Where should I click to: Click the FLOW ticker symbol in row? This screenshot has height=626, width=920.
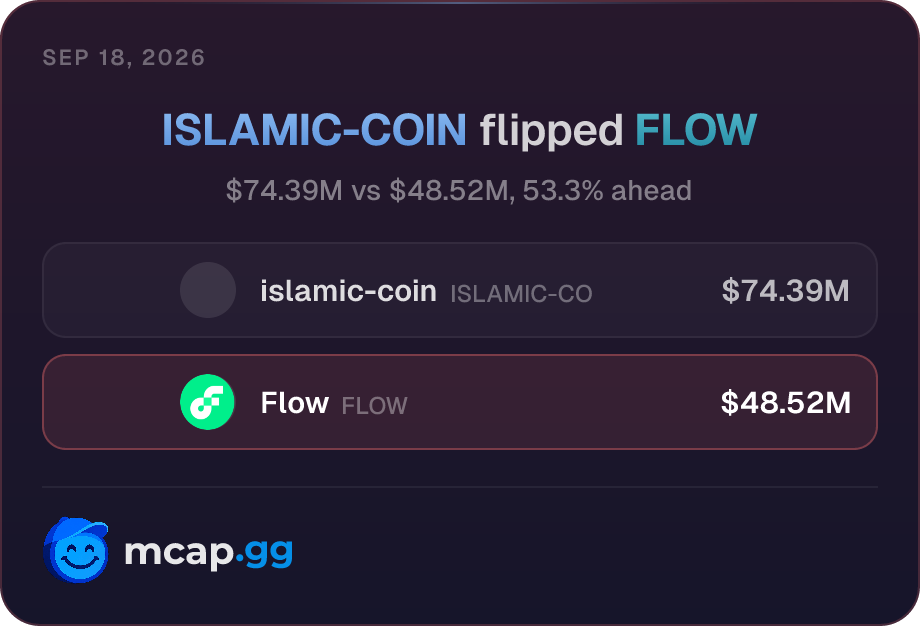374,406
